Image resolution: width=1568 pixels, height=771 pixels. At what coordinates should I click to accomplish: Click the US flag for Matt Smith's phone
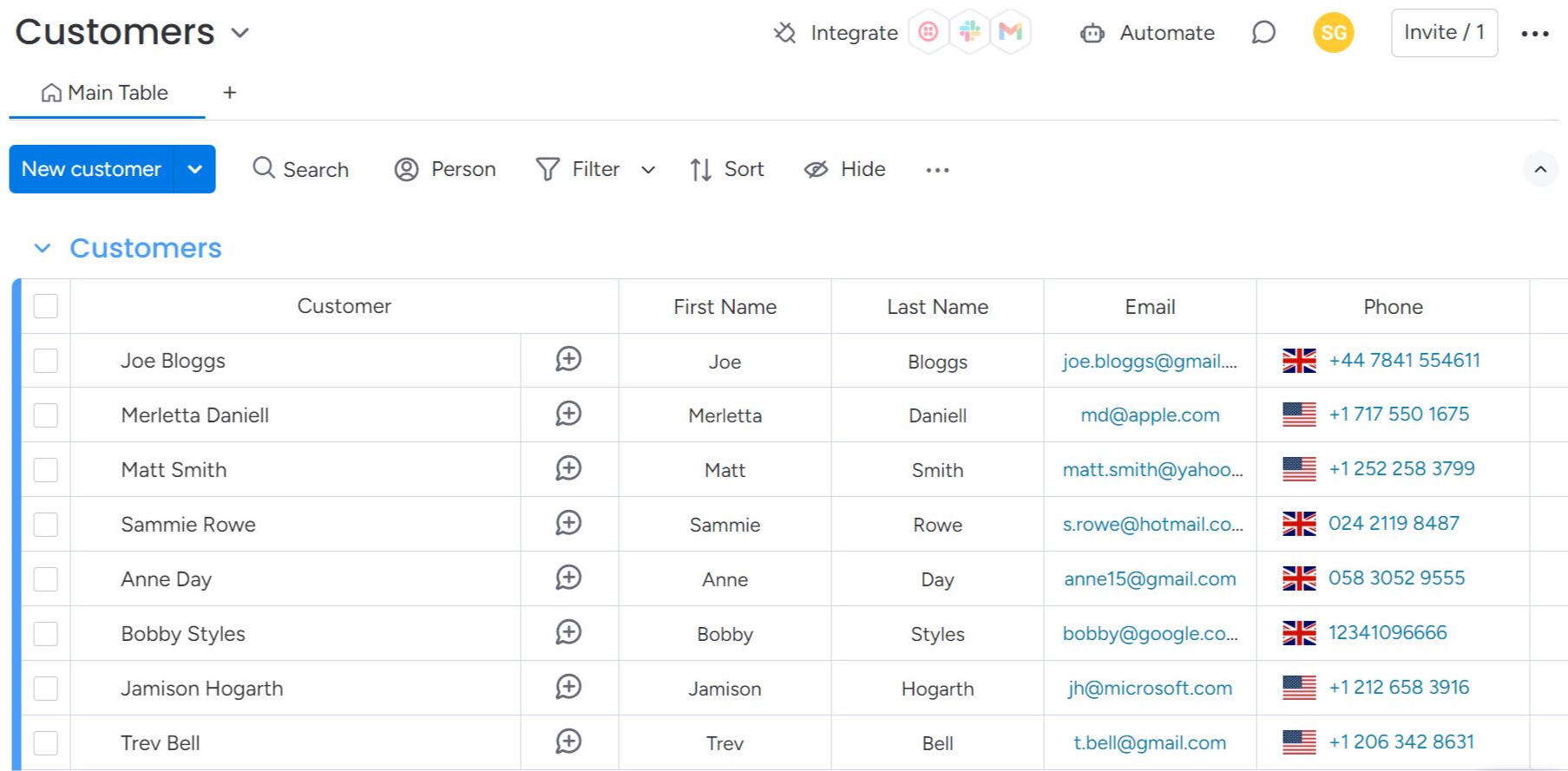click(1299, 469)
